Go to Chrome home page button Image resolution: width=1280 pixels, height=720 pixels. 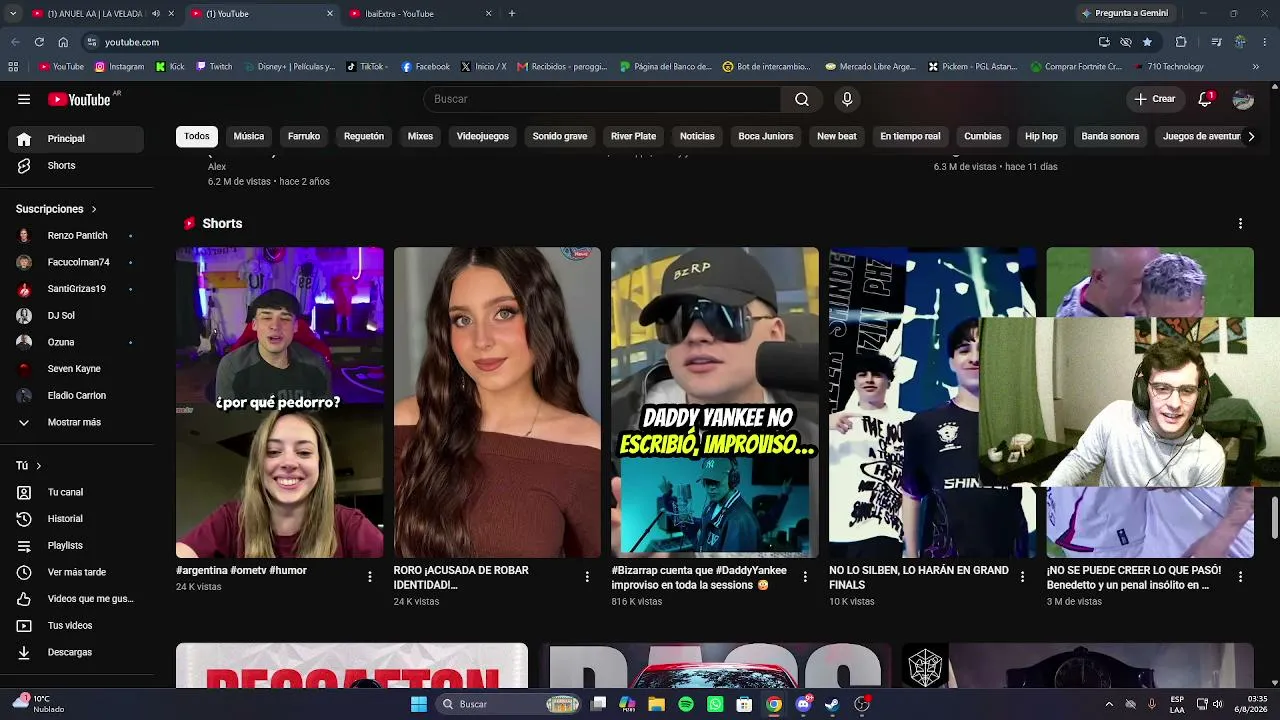pyautogui.click(x=63, y=42)
